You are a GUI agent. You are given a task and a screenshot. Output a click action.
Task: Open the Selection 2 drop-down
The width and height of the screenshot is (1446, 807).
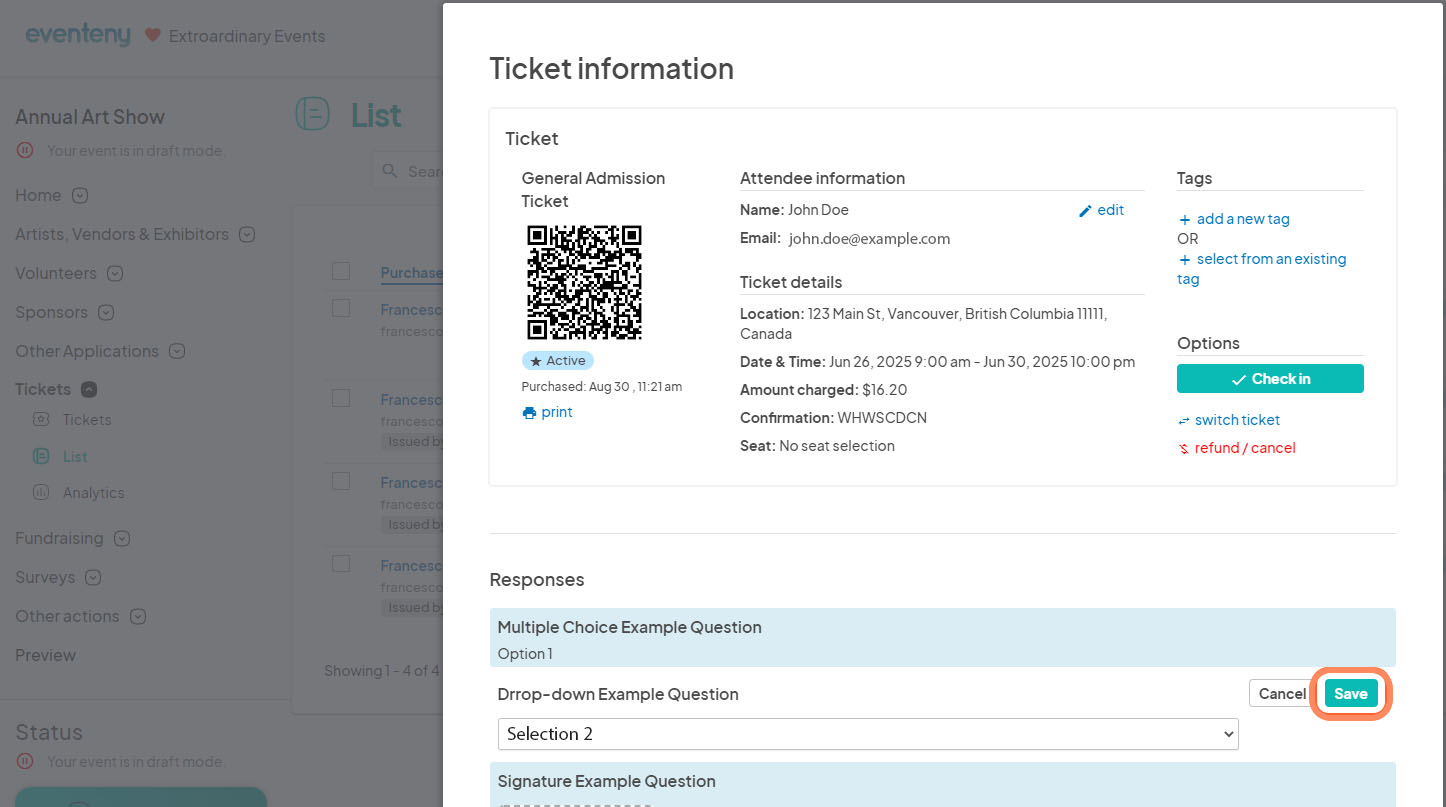tap(867, 734)
